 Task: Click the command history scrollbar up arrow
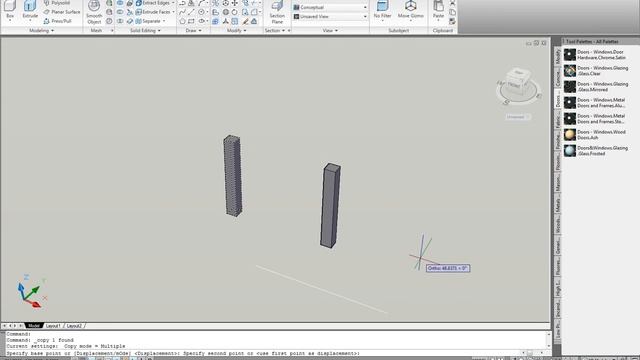(x=548, y=335)
